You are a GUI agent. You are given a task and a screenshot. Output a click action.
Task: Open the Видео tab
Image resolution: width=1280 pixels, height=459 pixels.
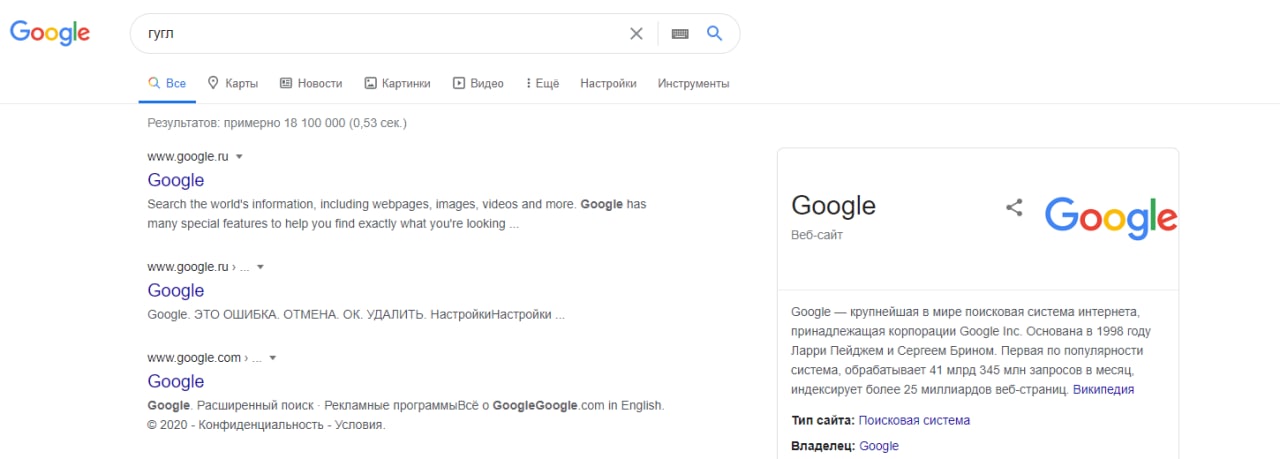(x=478, y=84)
